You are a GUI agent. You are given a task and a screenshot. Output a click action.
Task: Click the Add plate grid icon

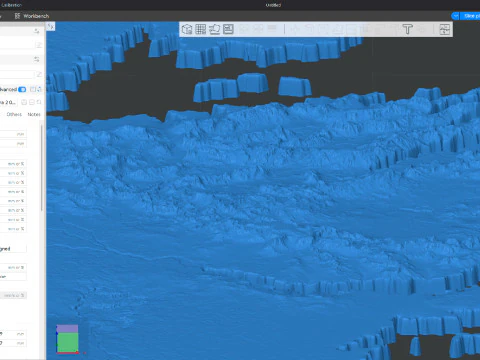201,29
